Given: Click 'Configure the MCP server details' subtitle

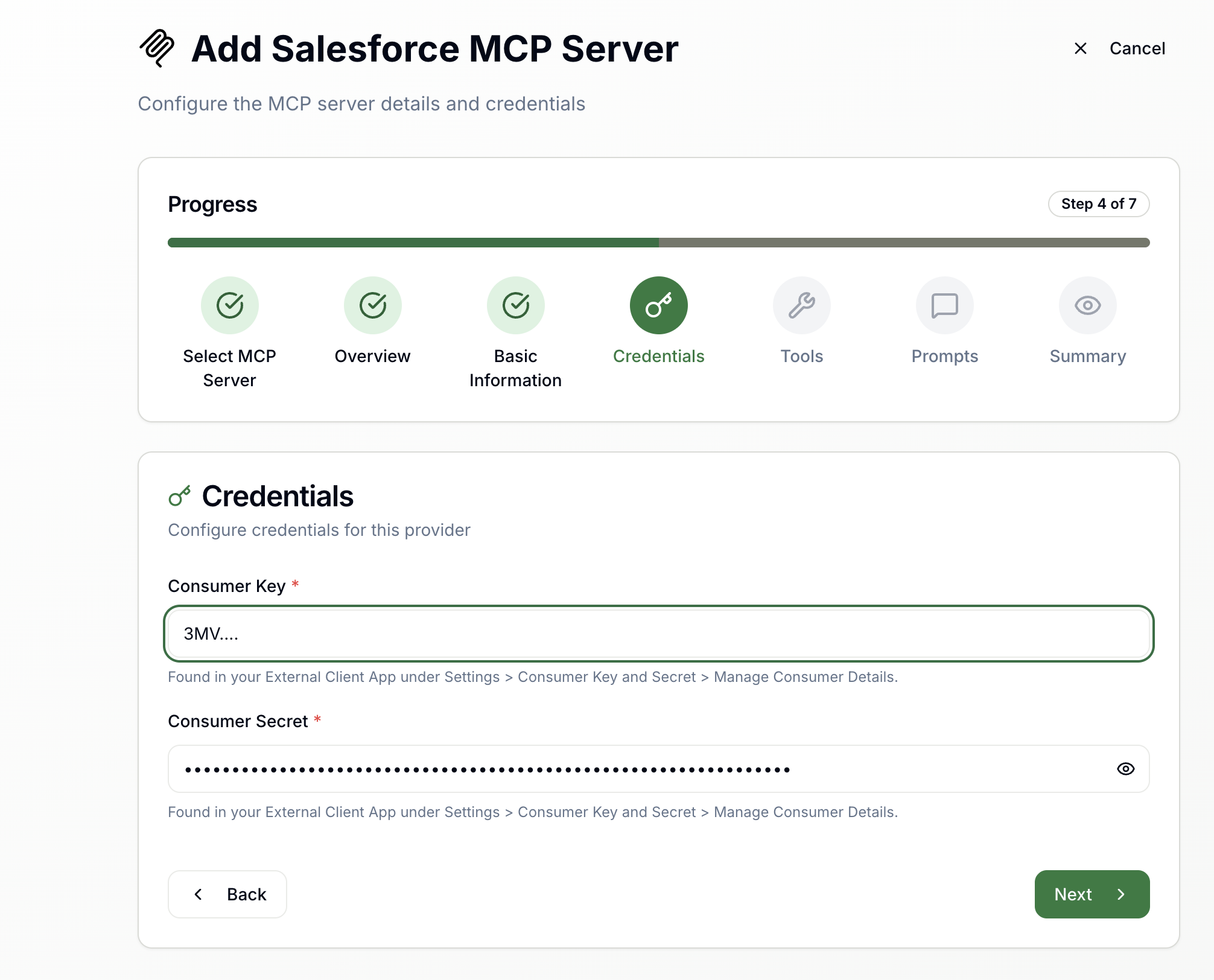Looking at the screenshot, I should (362, 104).
